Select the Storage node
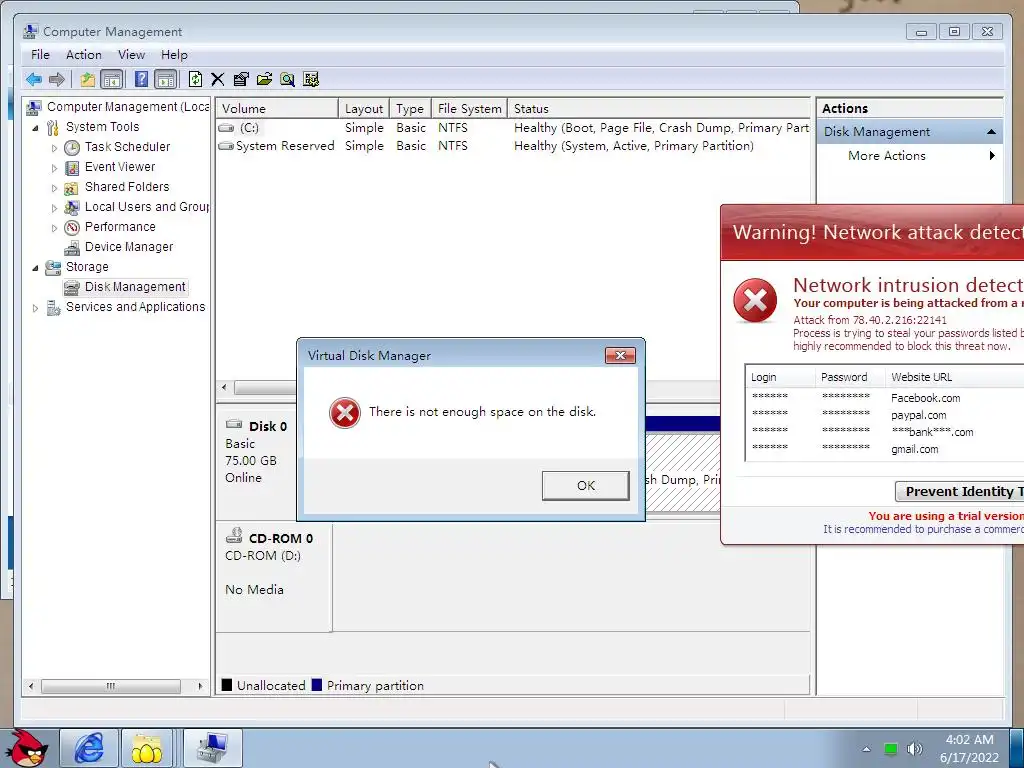Viewport: 1024px width, 768px height. tap(87, 267)
